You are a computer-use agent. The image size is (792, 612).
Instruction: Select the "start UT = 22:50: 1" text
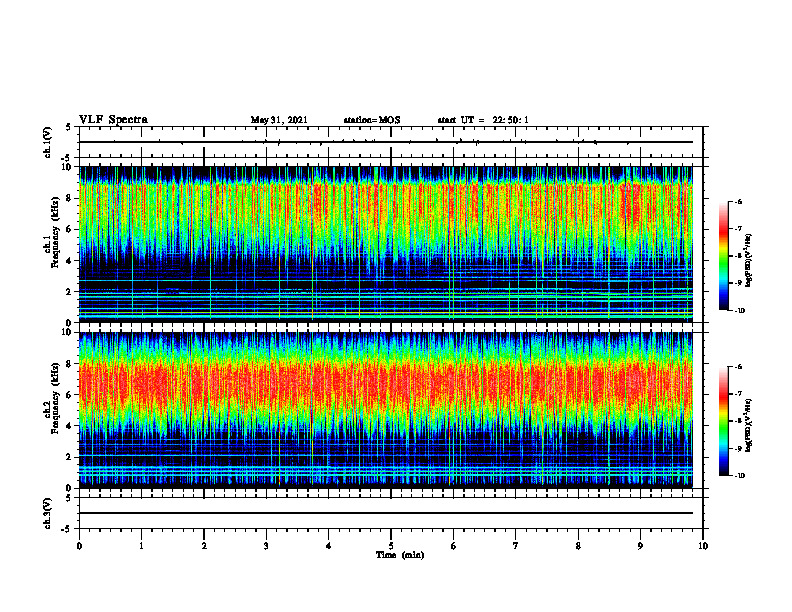[483, 120]
